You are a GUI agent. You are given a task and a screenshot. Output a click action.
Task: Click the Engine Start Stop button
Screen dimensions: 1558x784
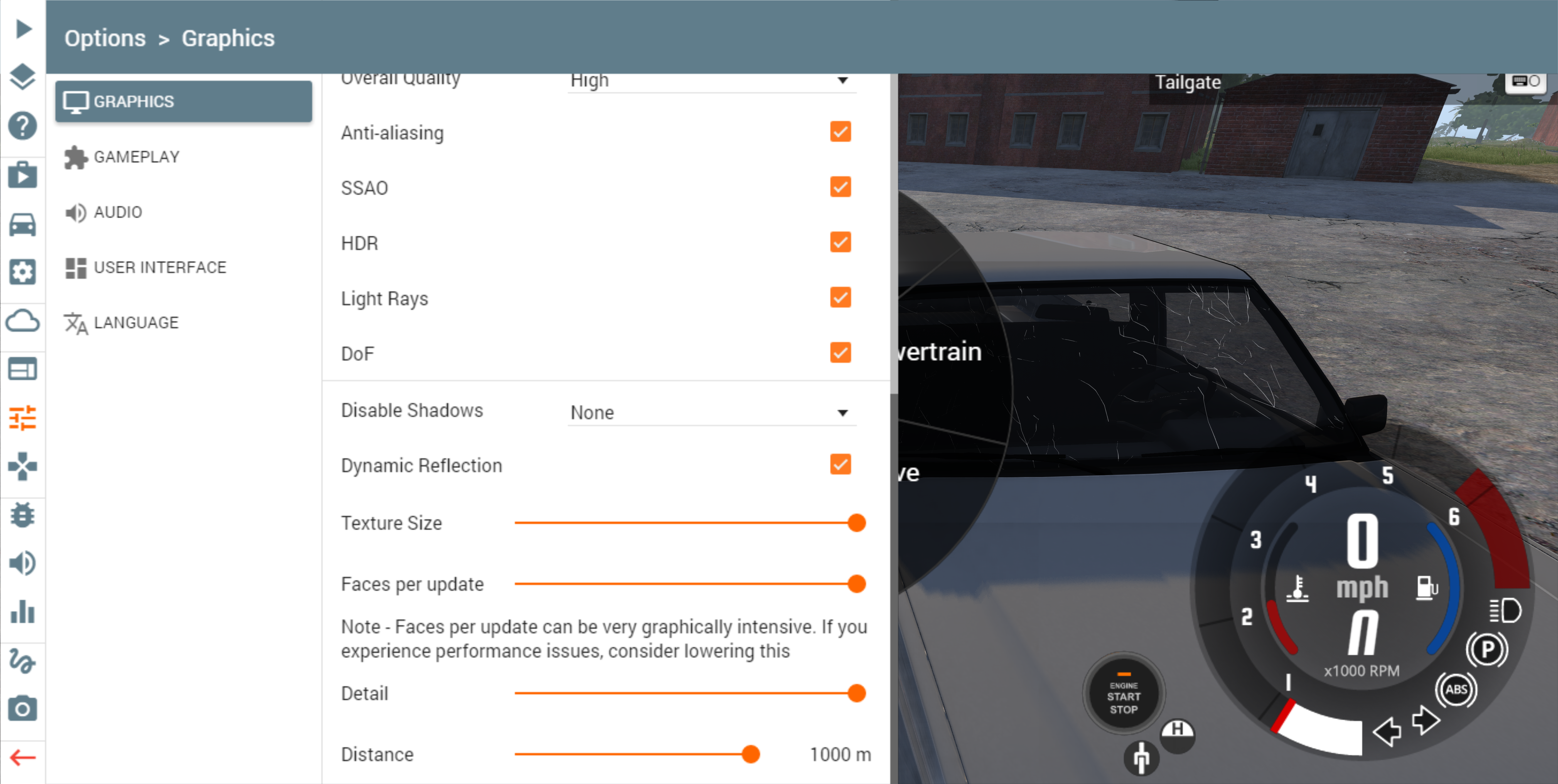(x=1123, y=694)
